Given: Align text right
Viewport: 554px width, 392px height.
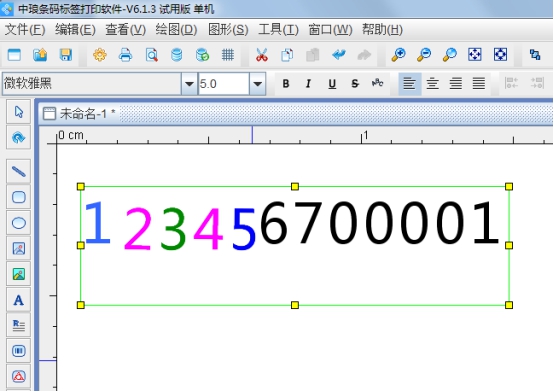Looking at the screenshot, I should click(456, 84).
